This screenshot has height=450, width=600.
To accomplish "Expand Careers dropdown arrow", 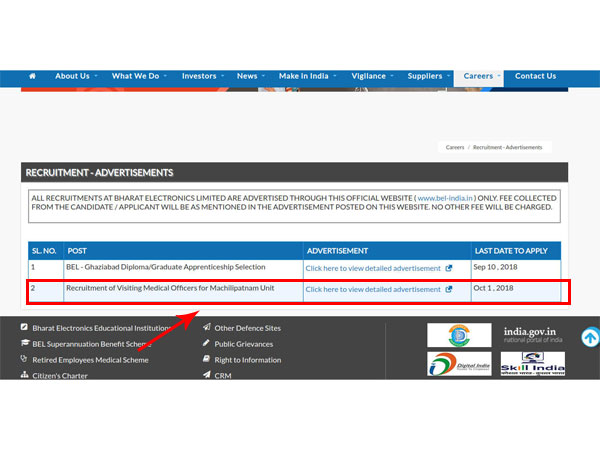I will [x=499, y=76].
